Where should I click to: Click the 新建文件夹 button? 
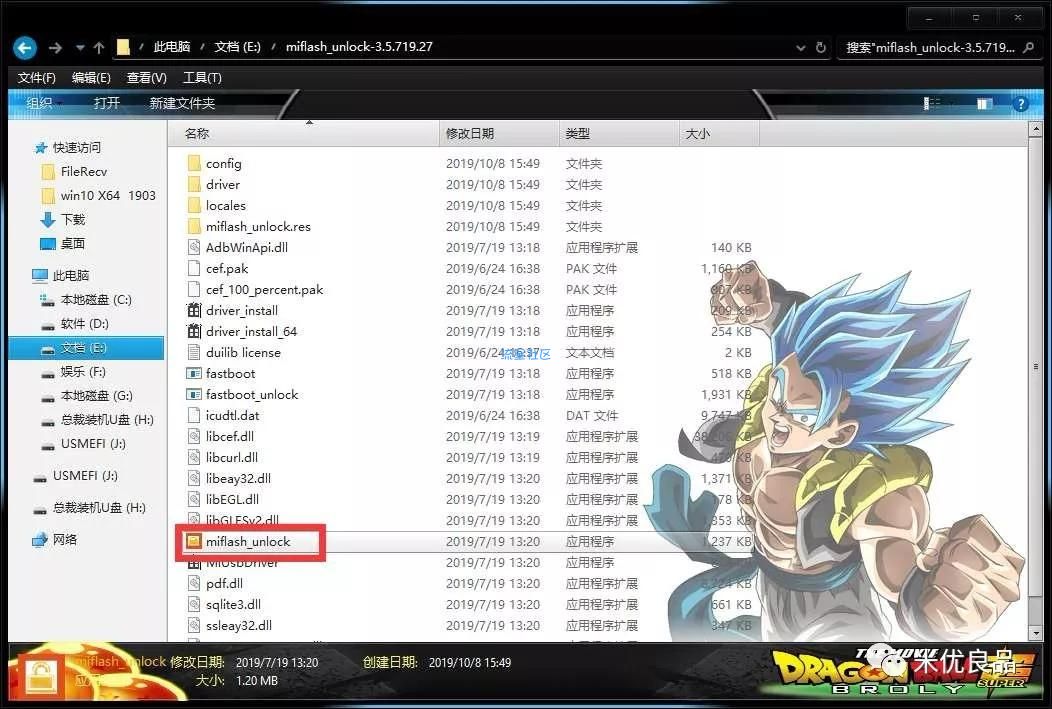(182, 103)
